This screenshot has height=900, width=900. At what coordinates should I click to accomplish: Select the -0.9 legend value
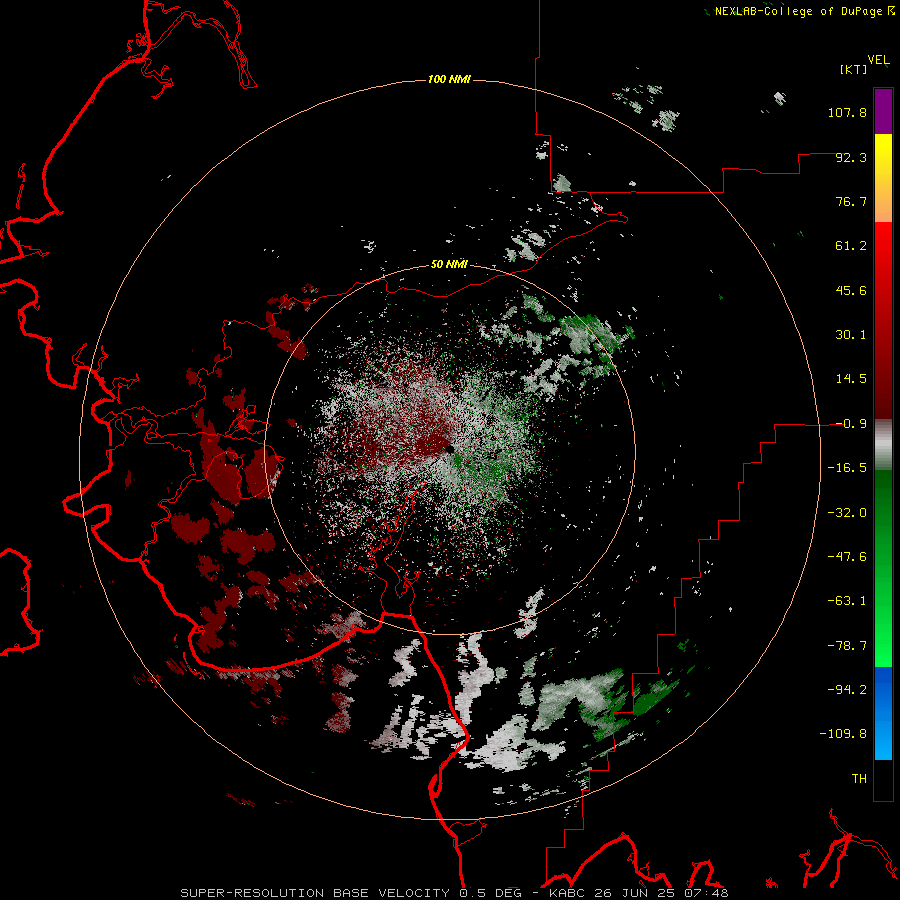coord(851,424)
